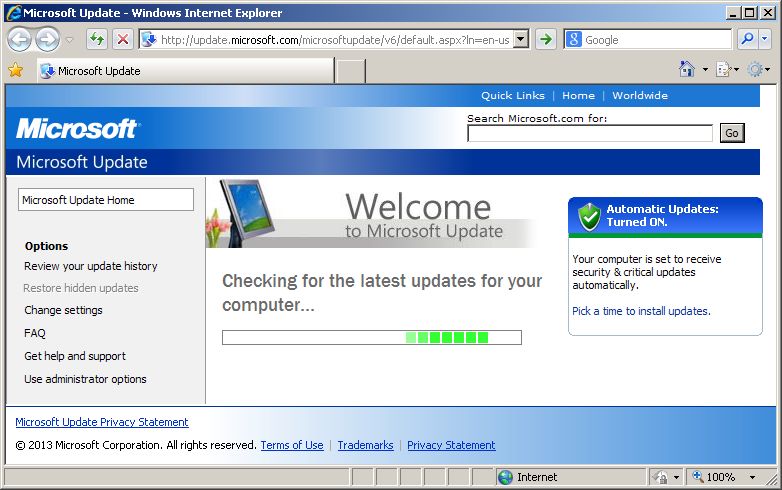Click Pick a time to install updates
Screen dimensions: 782x490
pos(641,311)
